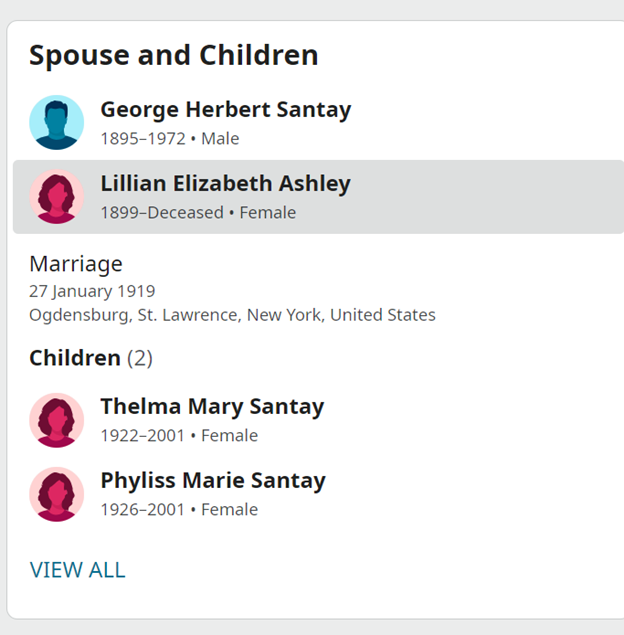This screenshot has height=635, width=624.
Task: Click the Children section heading
Action: coord(74,358)
